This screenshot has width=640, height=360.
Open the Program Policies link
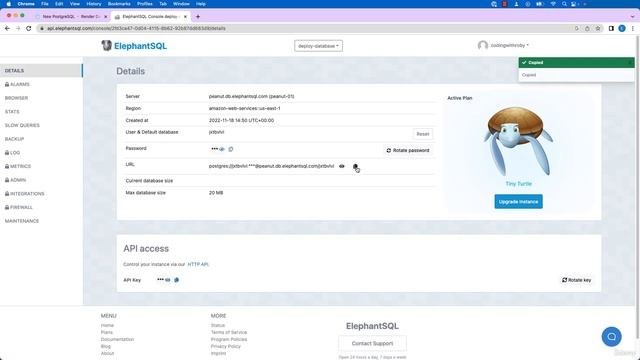pos(229,340)
